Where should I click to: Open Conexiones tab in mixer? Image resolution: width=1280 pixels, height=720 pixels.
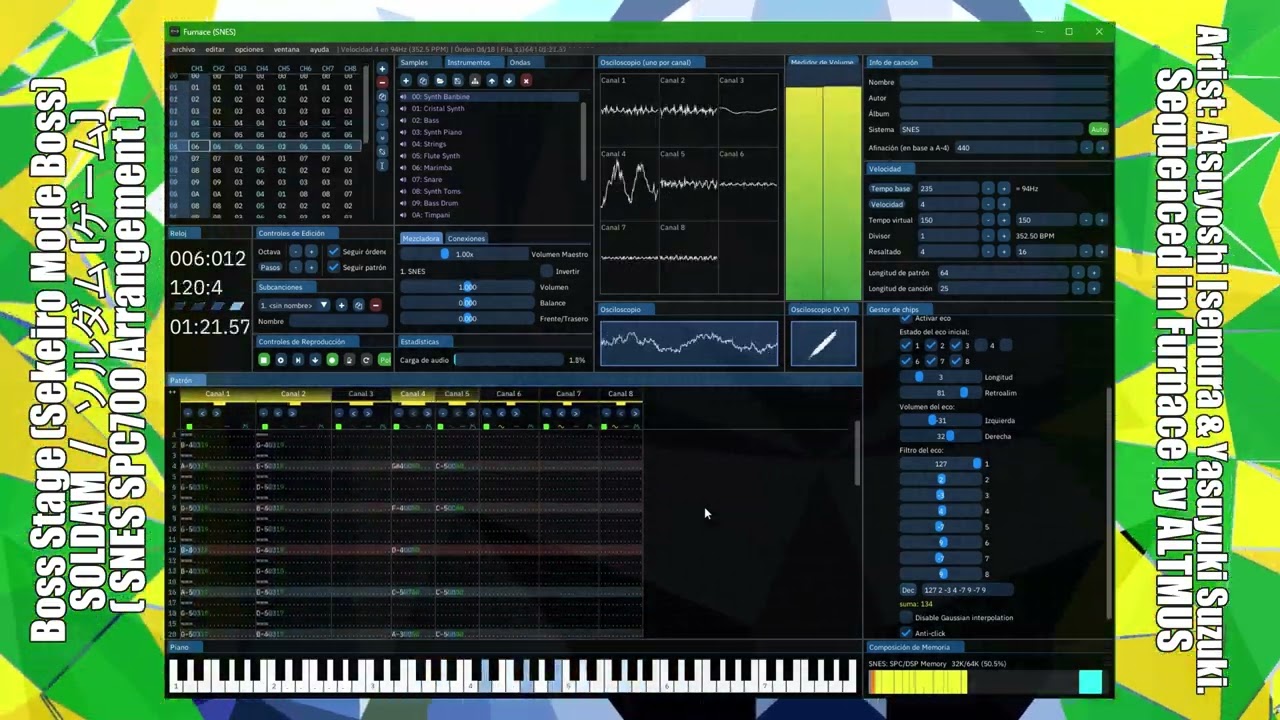tap(466, 238)
